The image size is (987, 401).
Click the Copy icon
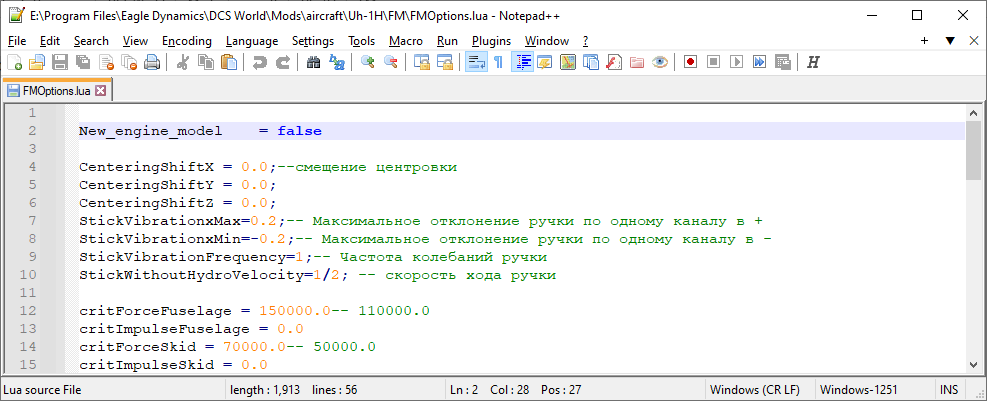pyautogui.click(x=206, y=62)
